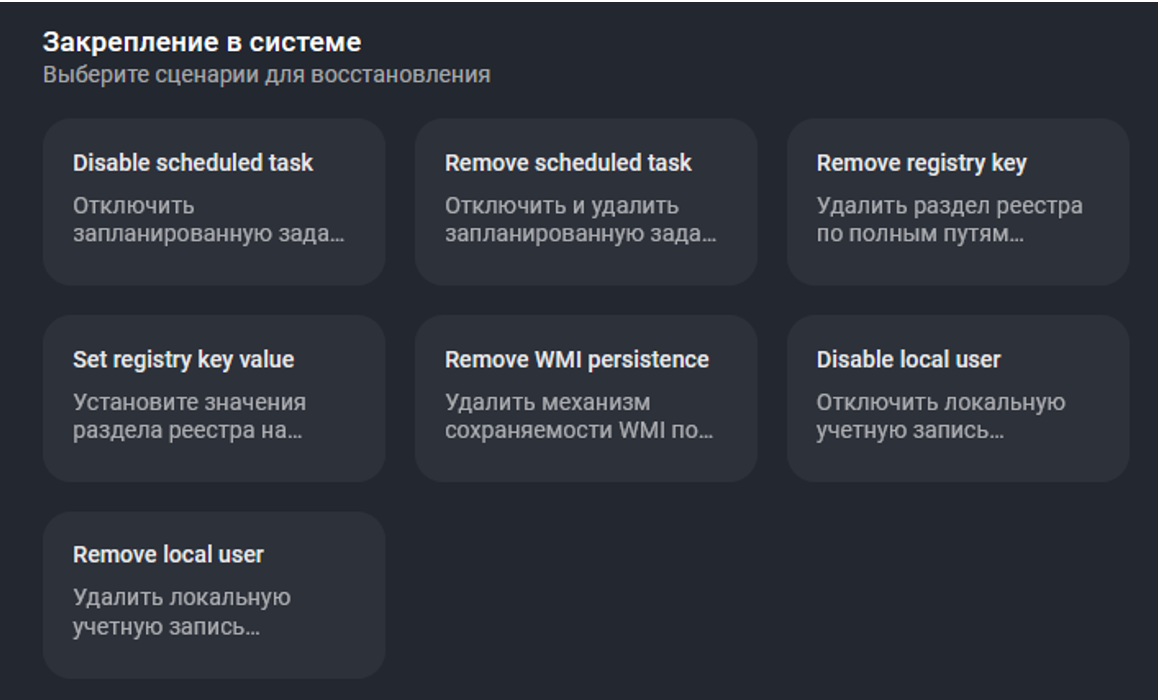Click the 'Disable local user' title text
Image resolution: width=1158 pixels, height=700 pixels.
tap(908, 360)
